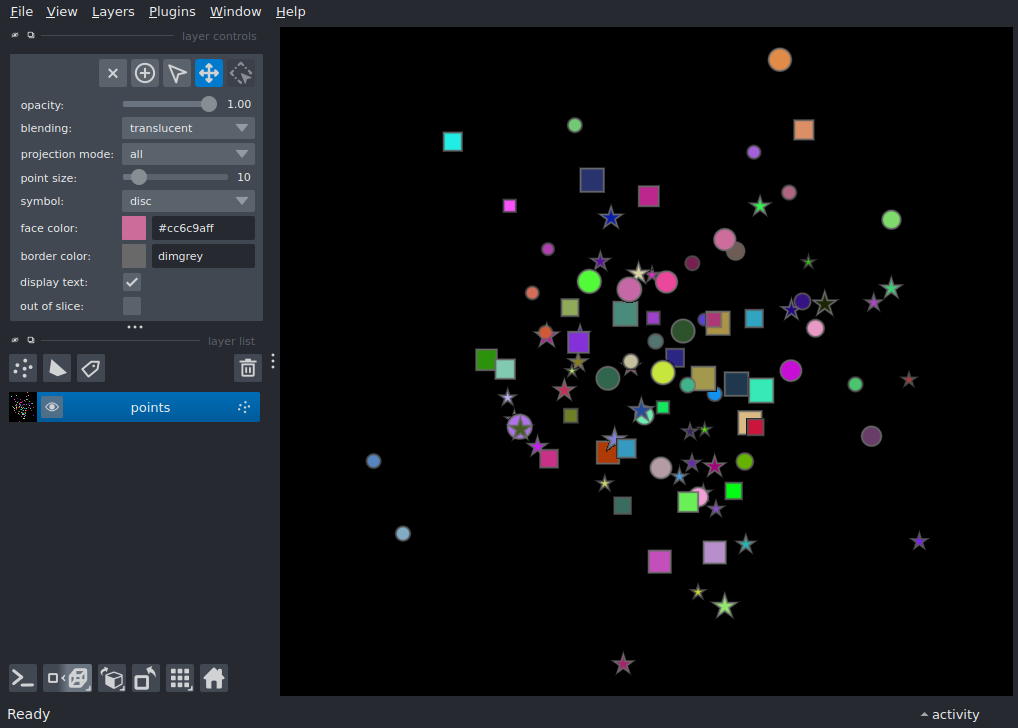This screenshot has width=1018, height=728.
Task: Open the Layers menu
Action: [112, 11]
